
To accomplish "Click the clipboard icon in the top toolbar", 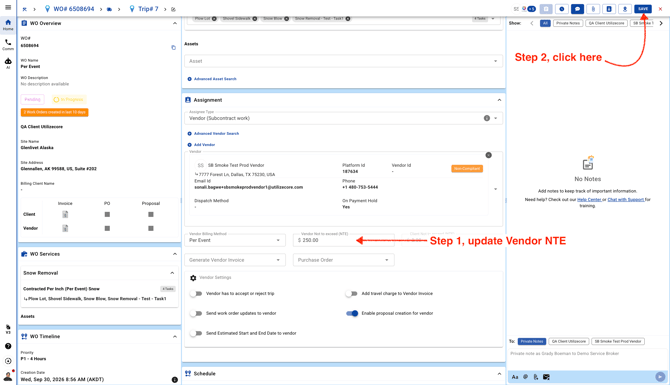I will (x=609, y=9).
